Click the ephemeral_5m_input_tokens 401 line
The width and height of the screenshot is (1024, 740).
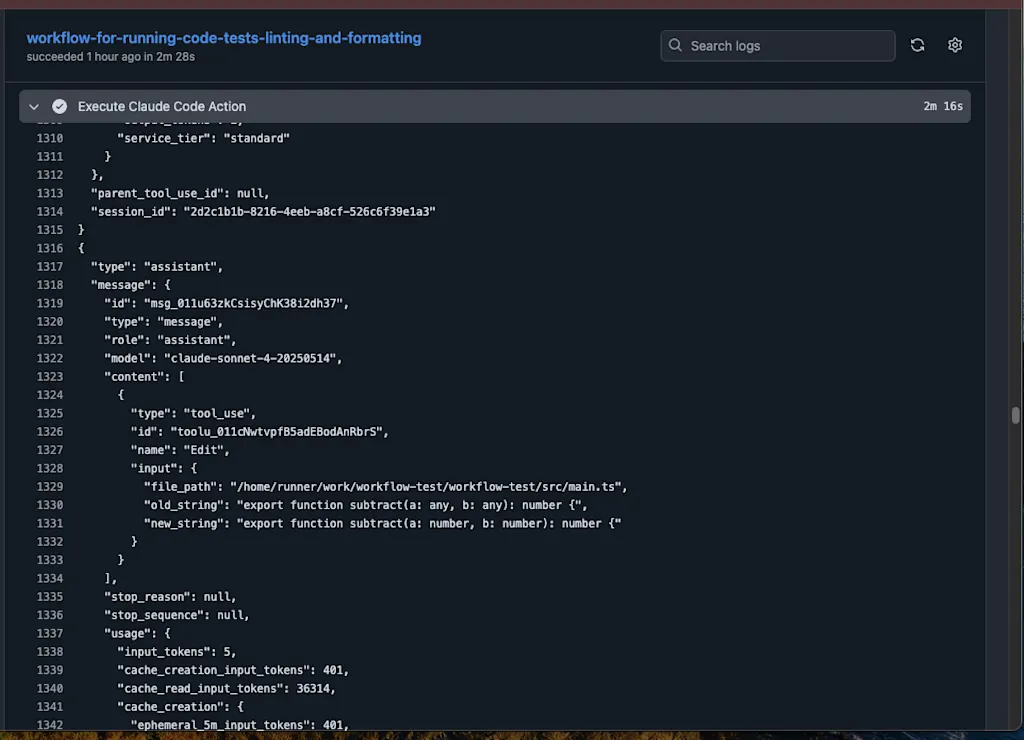click(240, 725)
